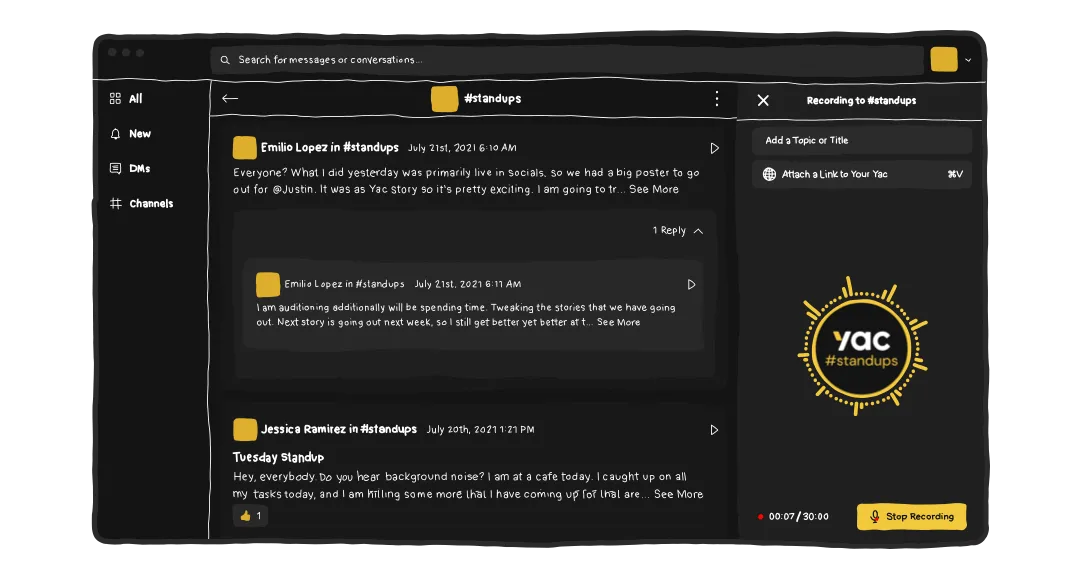Click Emilio Lopez in #standups 6:10 AM name
This screenshot has width=1080, height=579.
click(x=329, y=147)
